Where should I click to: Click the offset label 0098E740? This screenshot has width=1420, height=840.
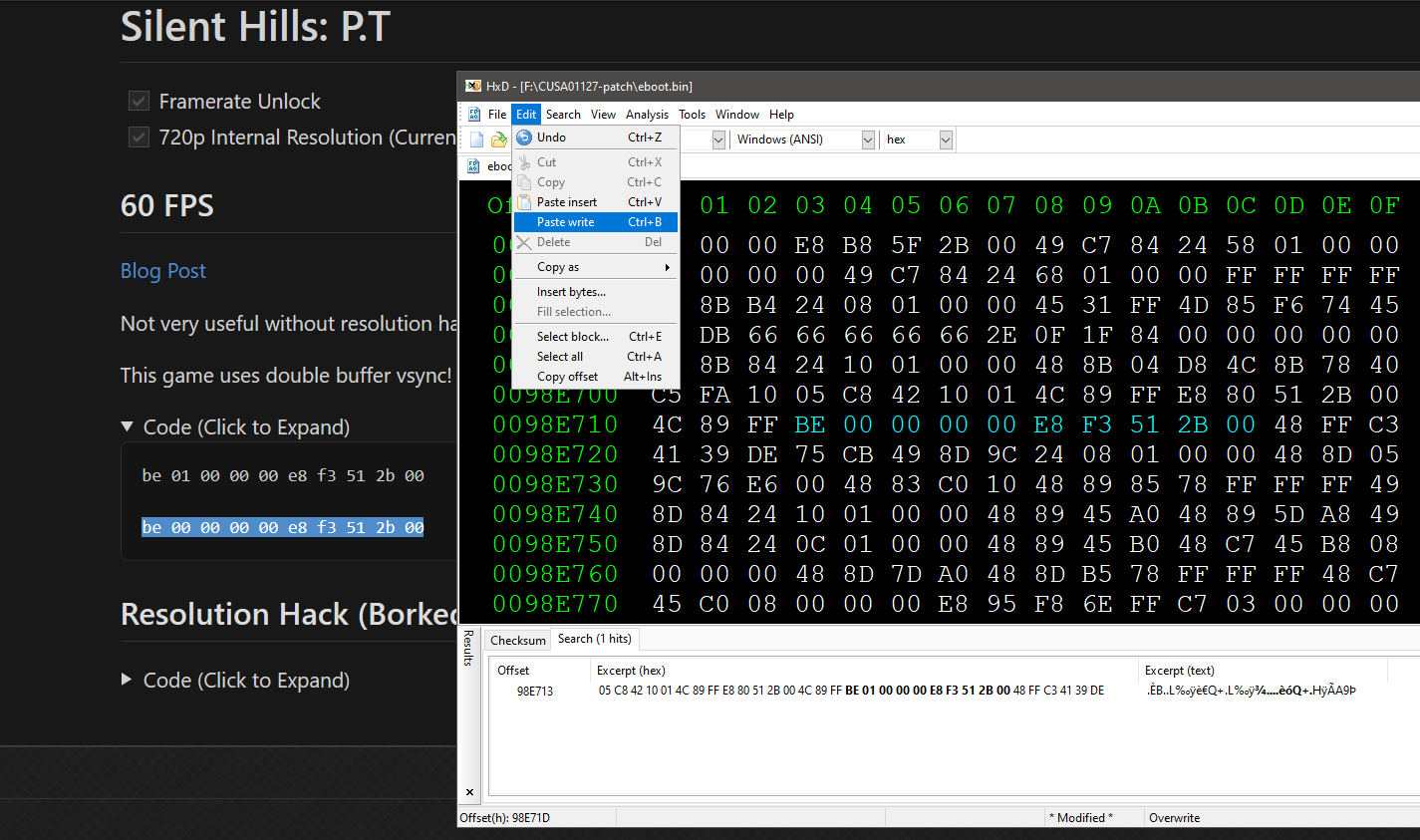pyautogui.click(x=555, y=514)
